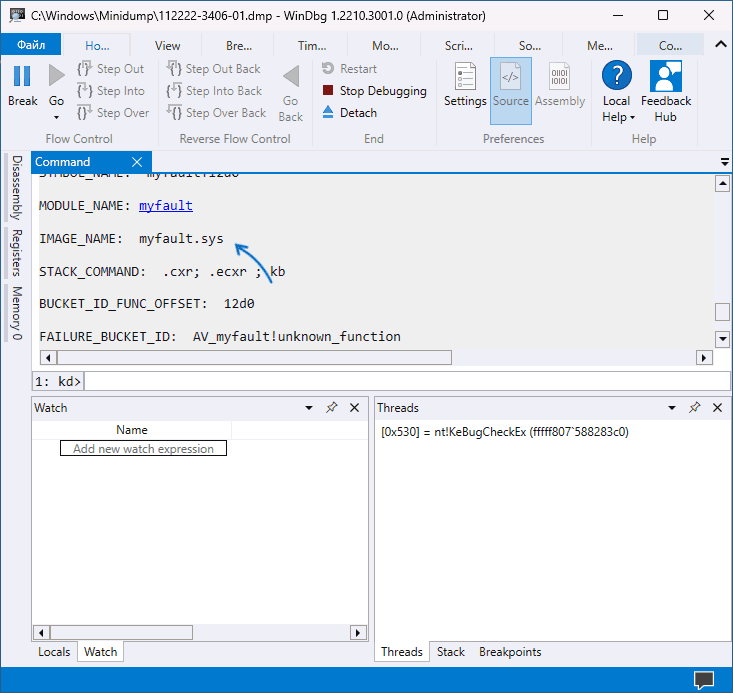Click scroll up arrow in Command window
Screen dimensions: 733x693
(722, 184)
